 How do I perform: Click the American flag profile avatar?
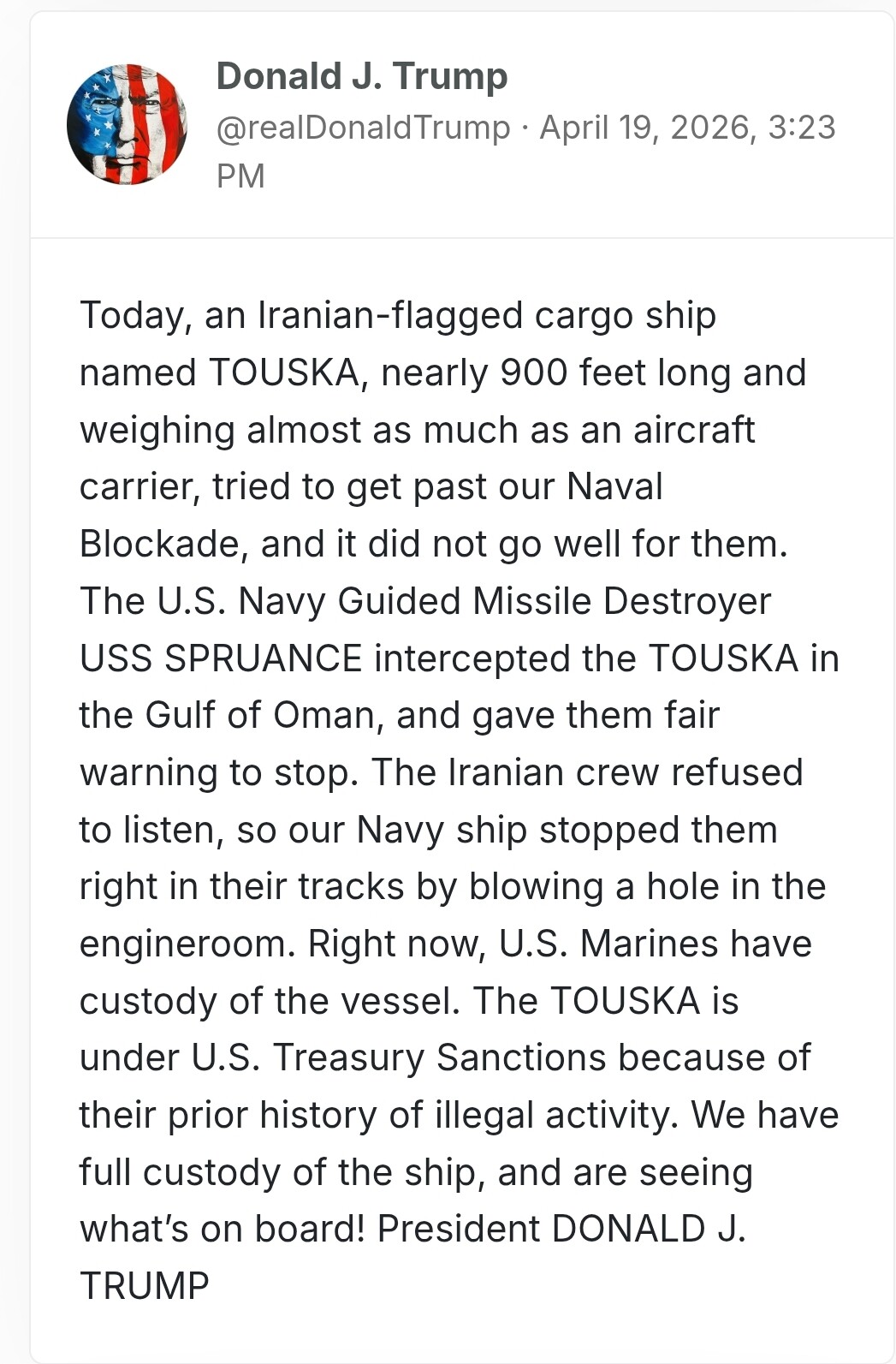tap(127, 124)
